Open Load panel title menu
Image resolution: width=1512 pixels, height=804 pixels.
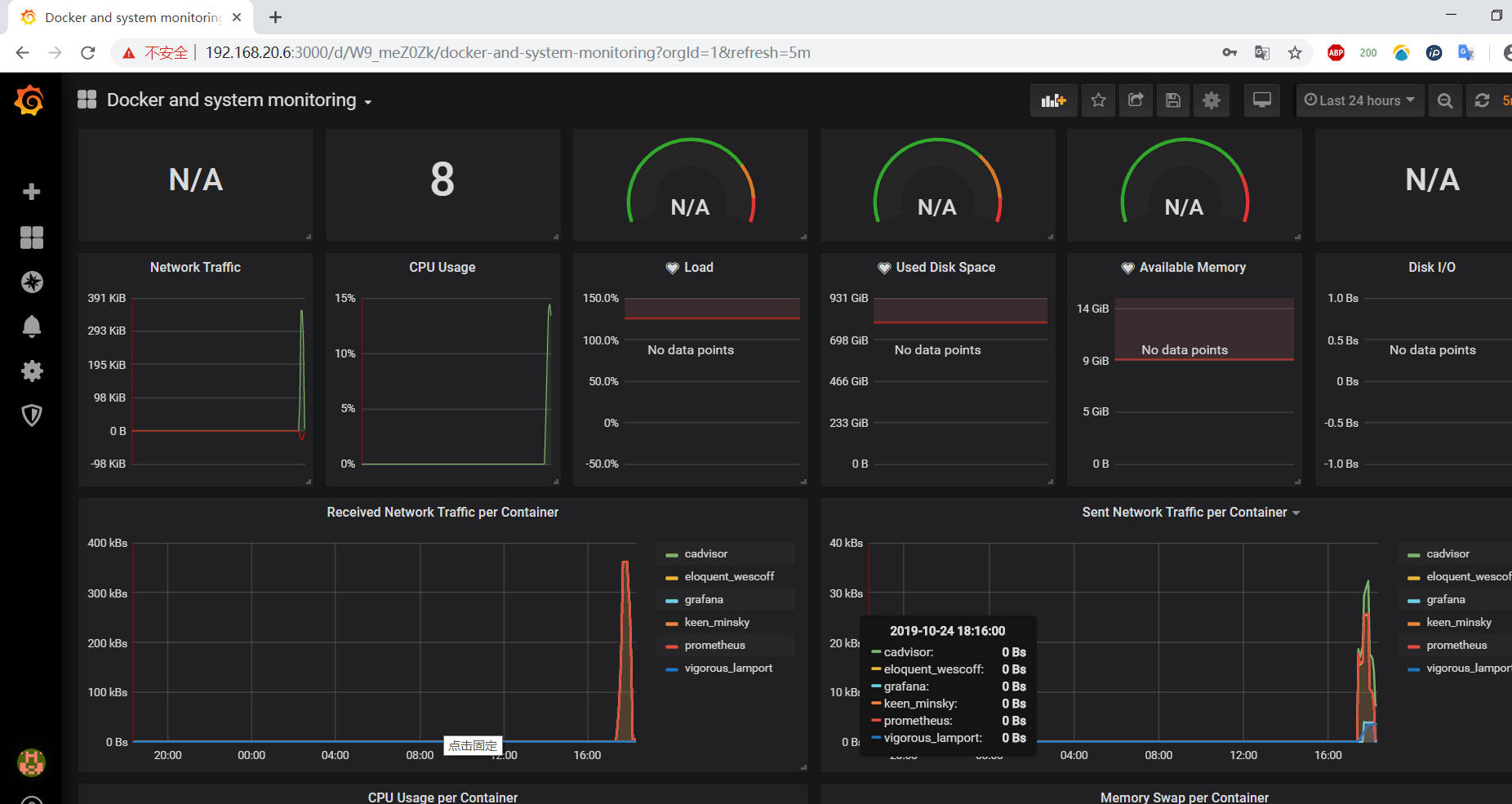pyautogui.click(x=699, y=268)
